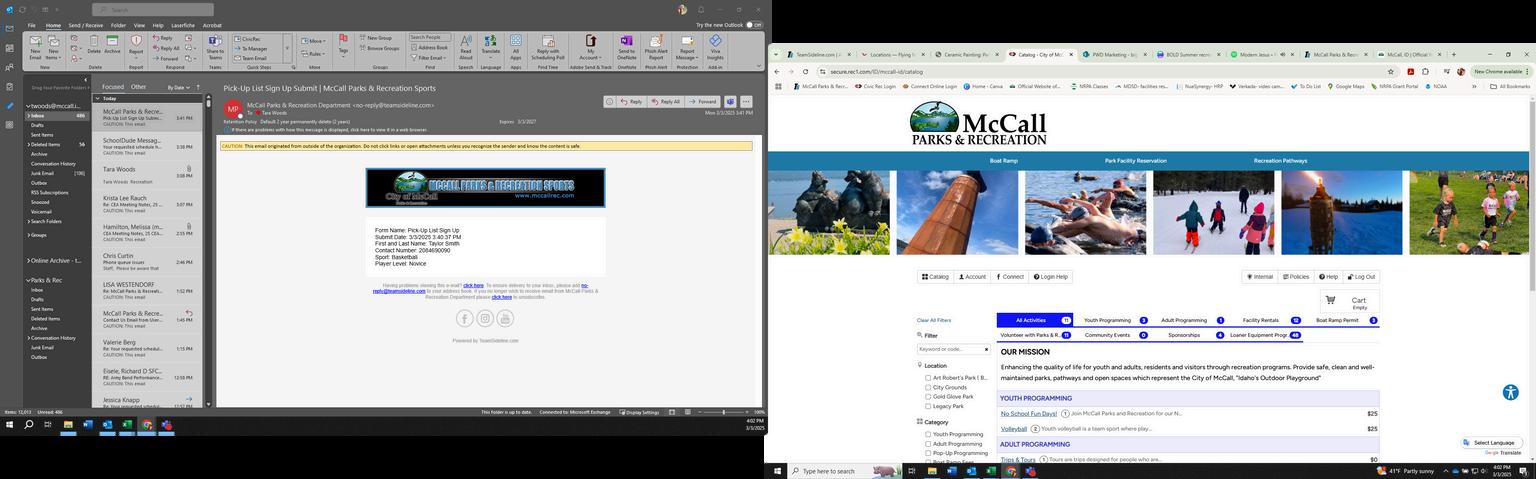Image resolution: width=1536 pixels, height=479 pixels.
Task: Expand the Search Folders tree item
Action: click(28, 221)
